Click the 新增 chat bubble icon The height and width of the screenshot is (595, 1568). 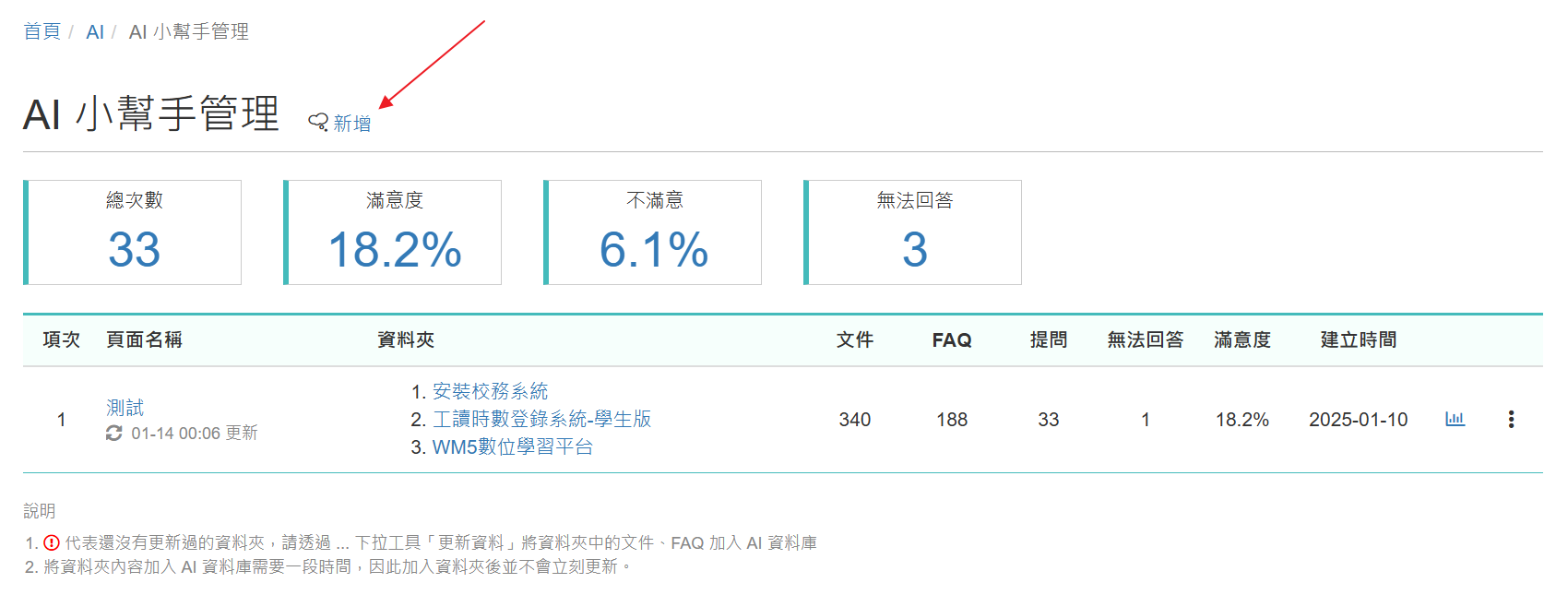[x=318, y=123]
